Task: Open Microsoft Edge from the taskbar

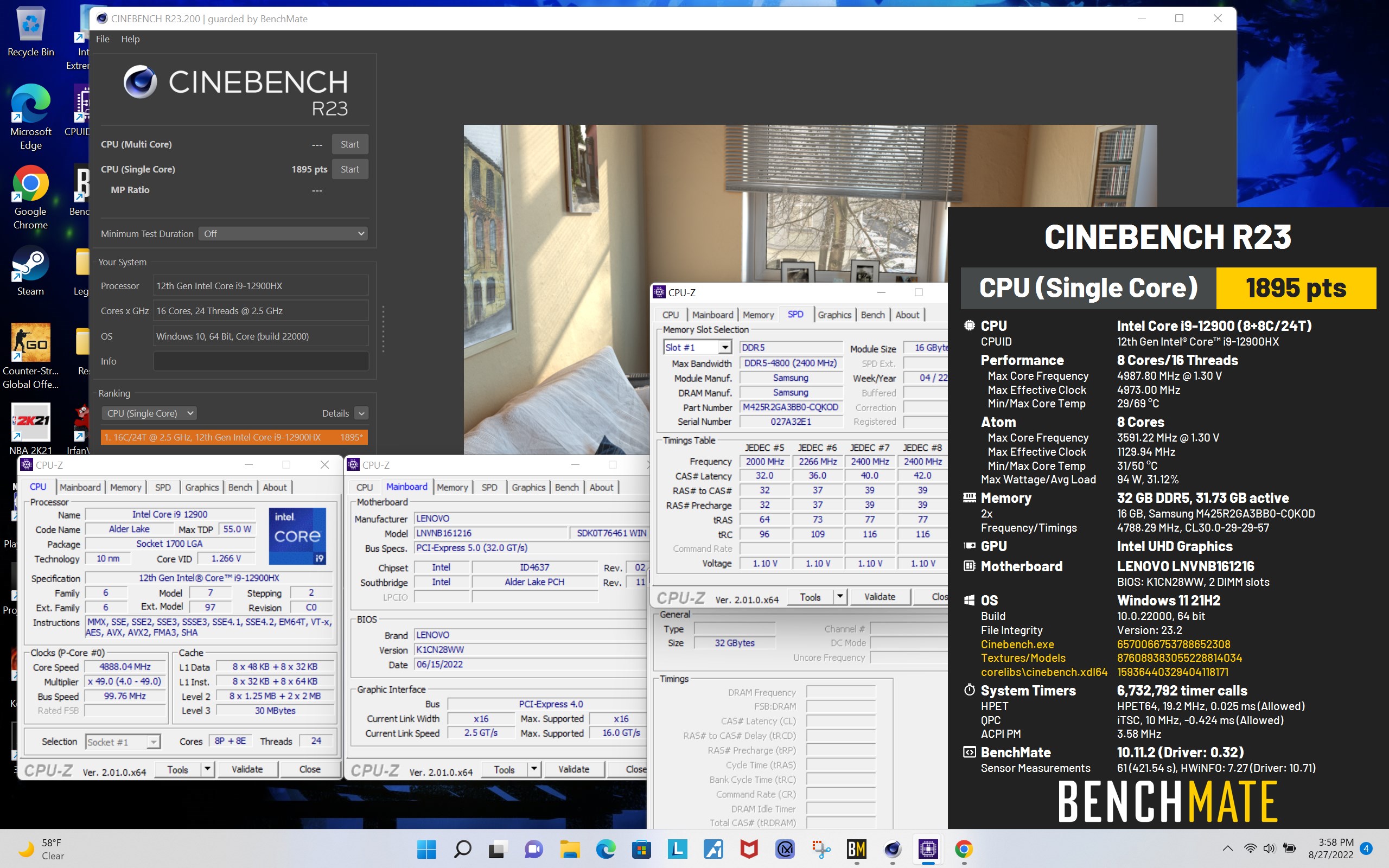Action: [x=606, y=848]
